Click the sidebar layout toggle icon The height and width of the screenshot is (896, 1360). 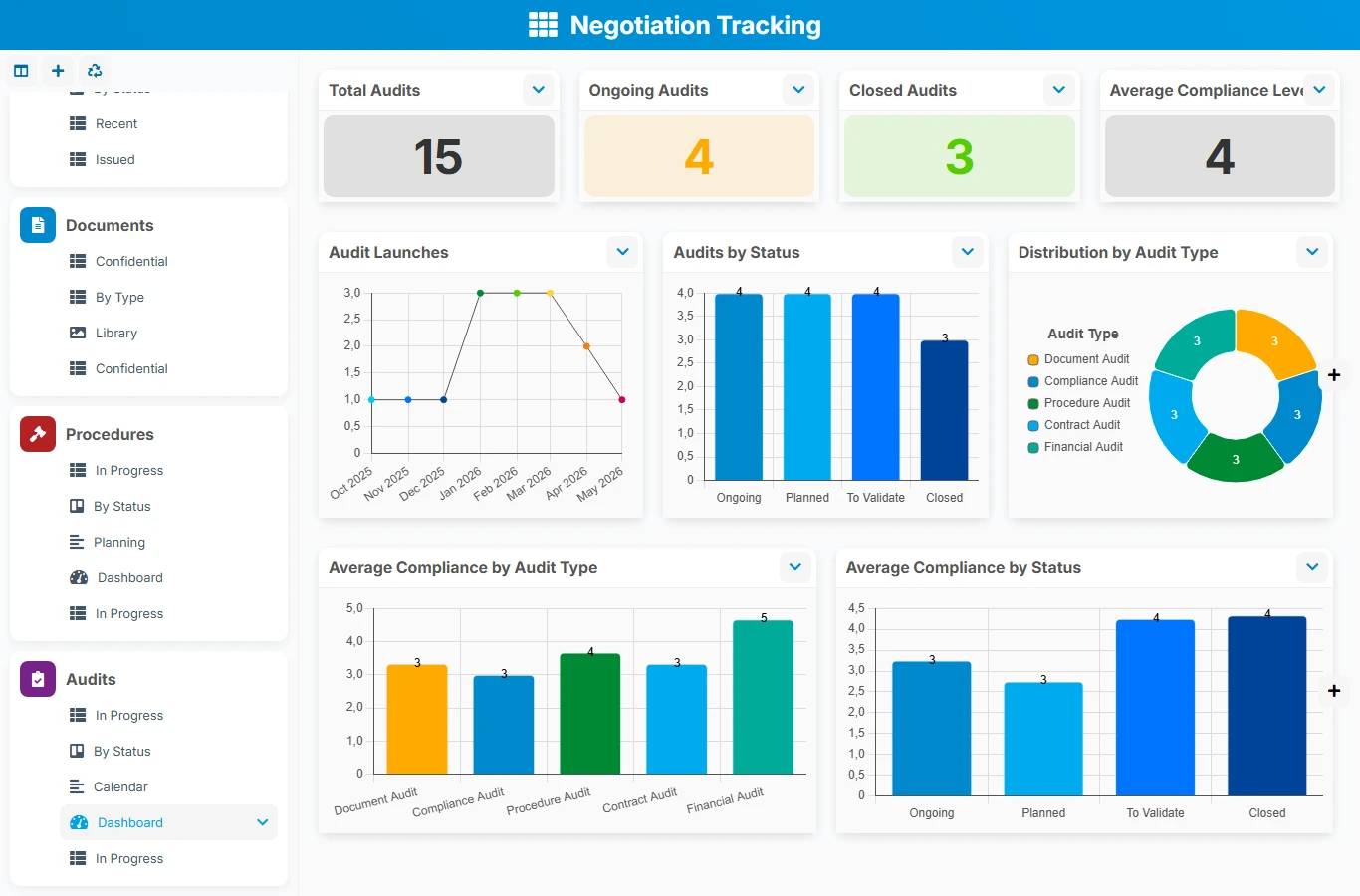[21, 71]
